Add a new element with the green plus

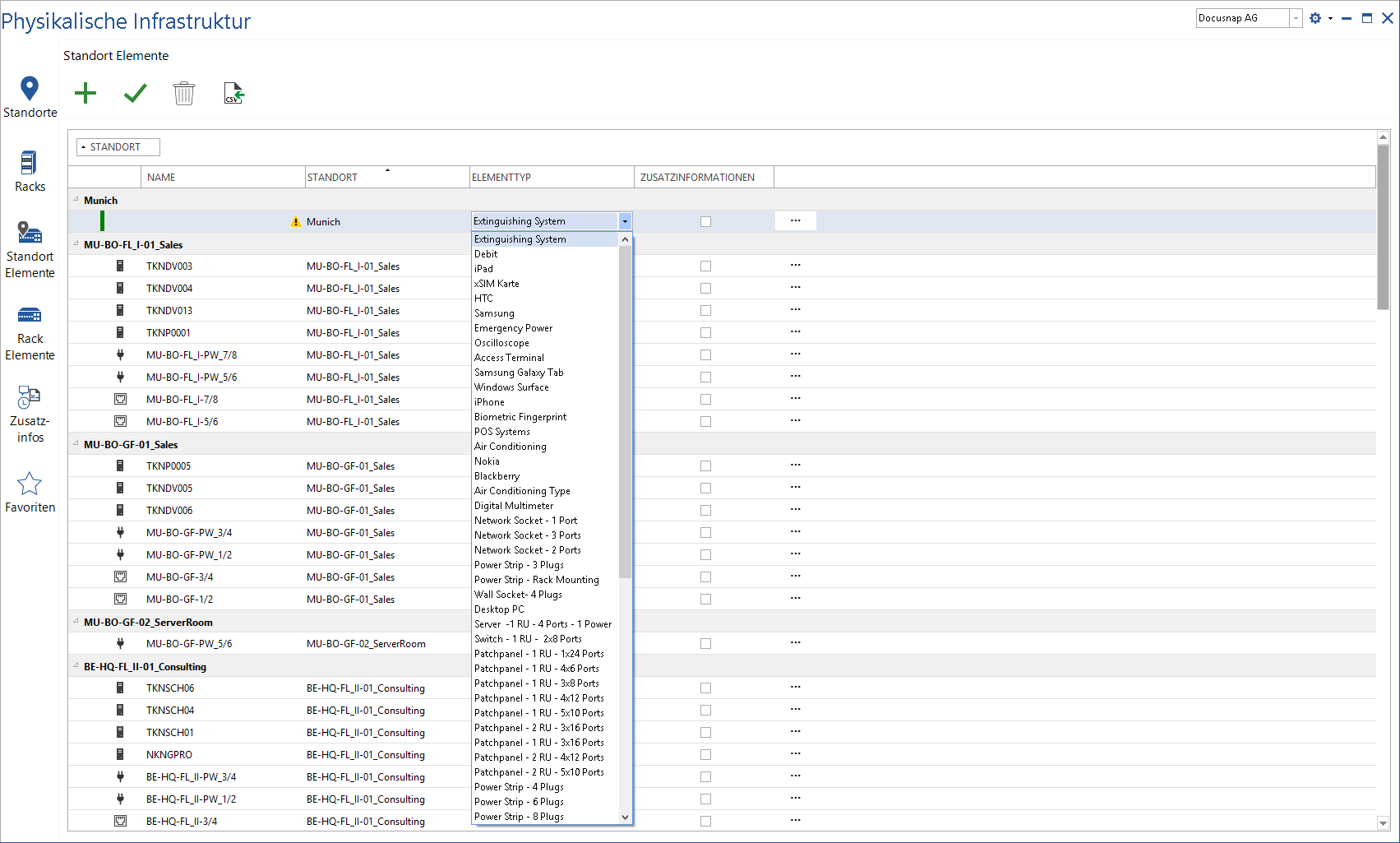tap(85, 93)
